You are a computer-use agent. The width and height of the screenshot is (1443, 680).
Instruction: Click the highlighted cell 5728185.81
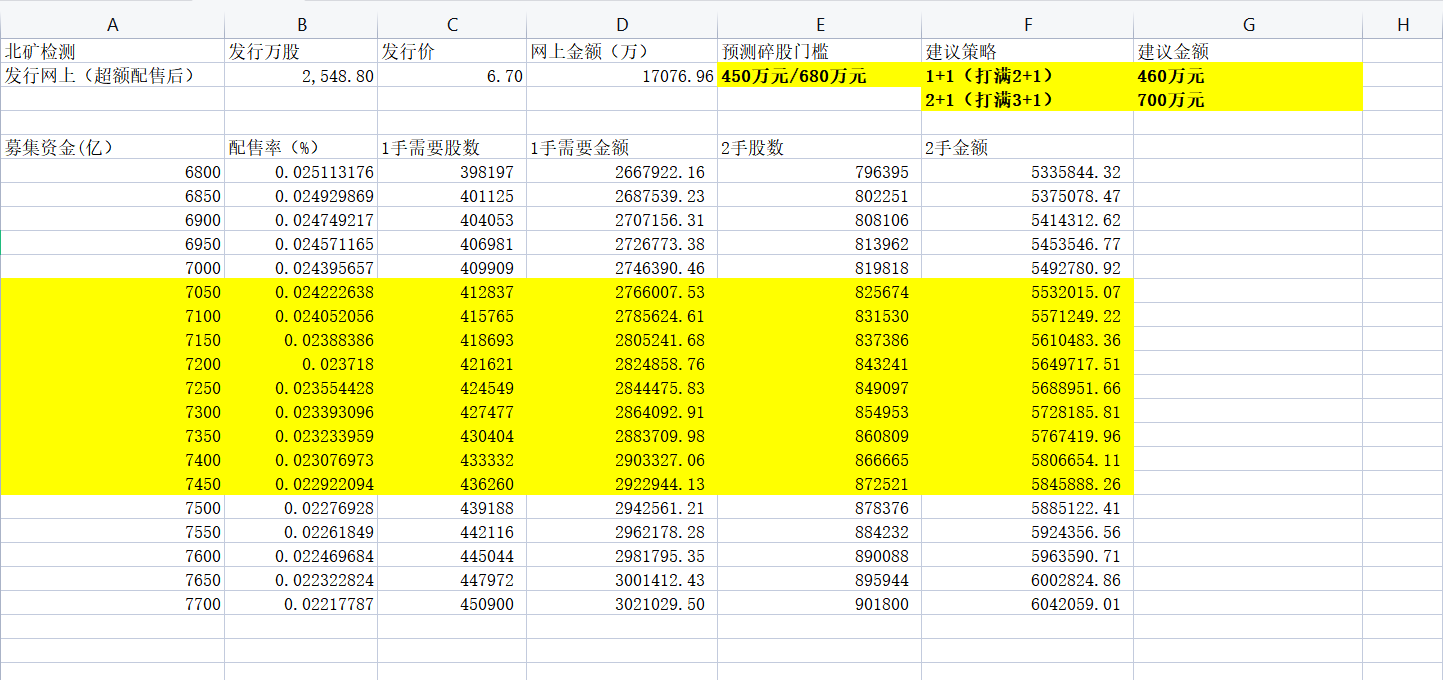(1027, 412)
